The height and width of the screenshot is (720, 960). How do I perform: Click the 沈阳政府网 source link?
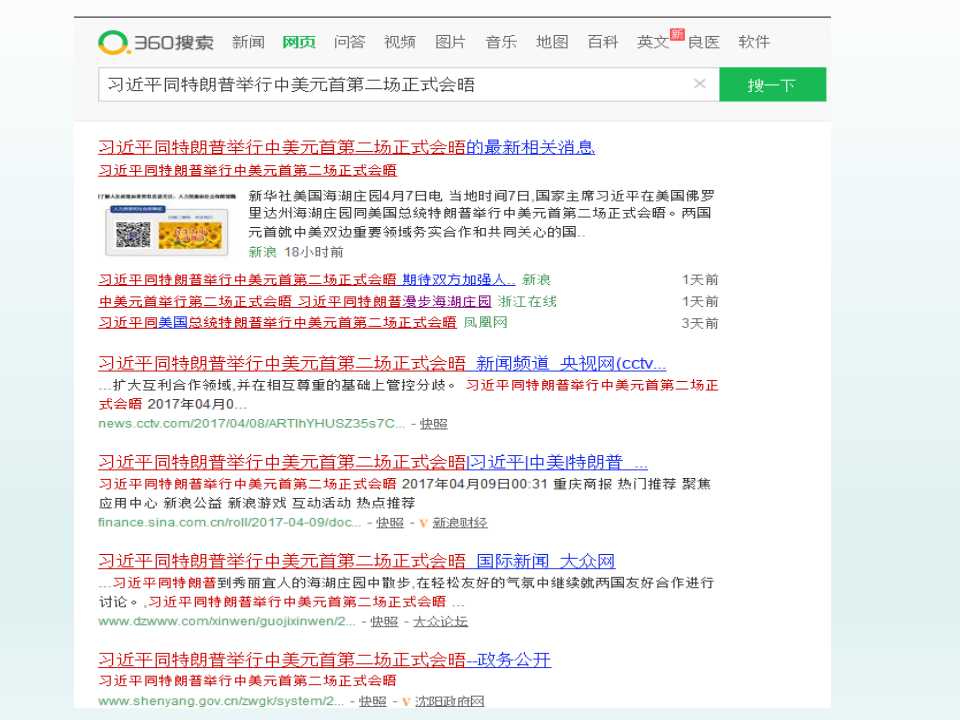[449, 700]
